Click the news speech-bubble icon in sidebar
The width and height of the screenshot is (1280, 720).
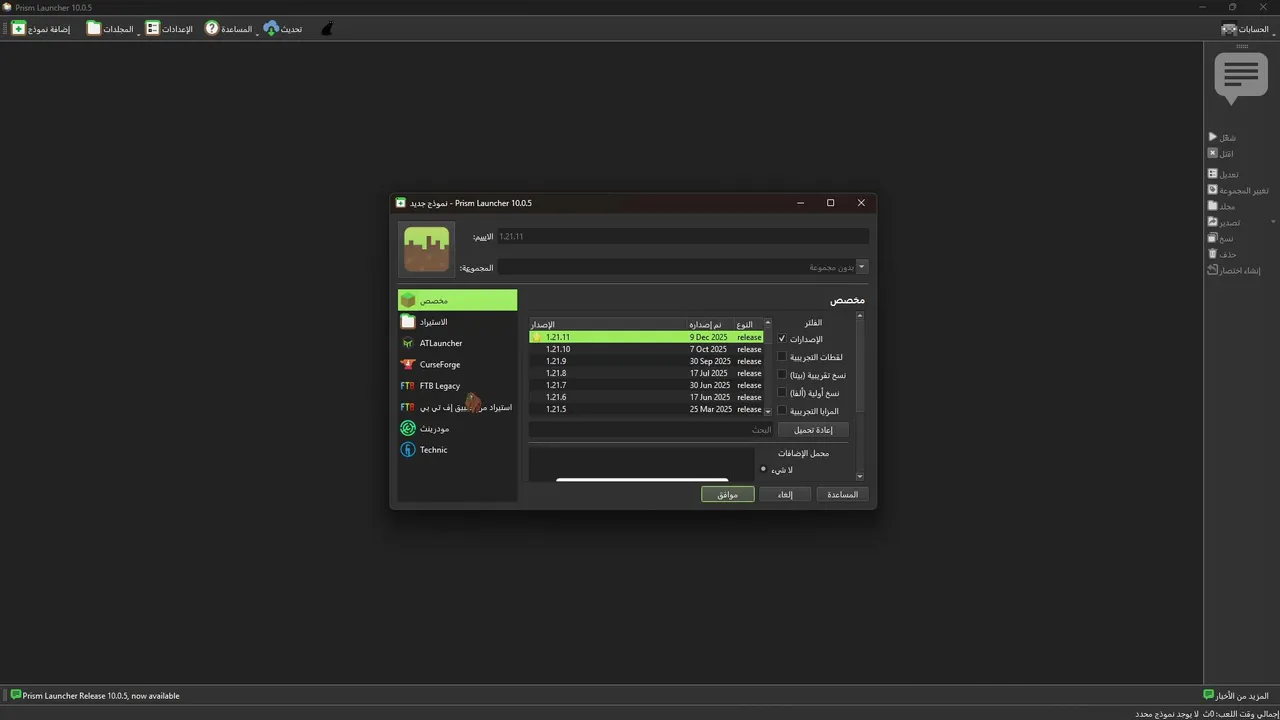pos(1241,79)
